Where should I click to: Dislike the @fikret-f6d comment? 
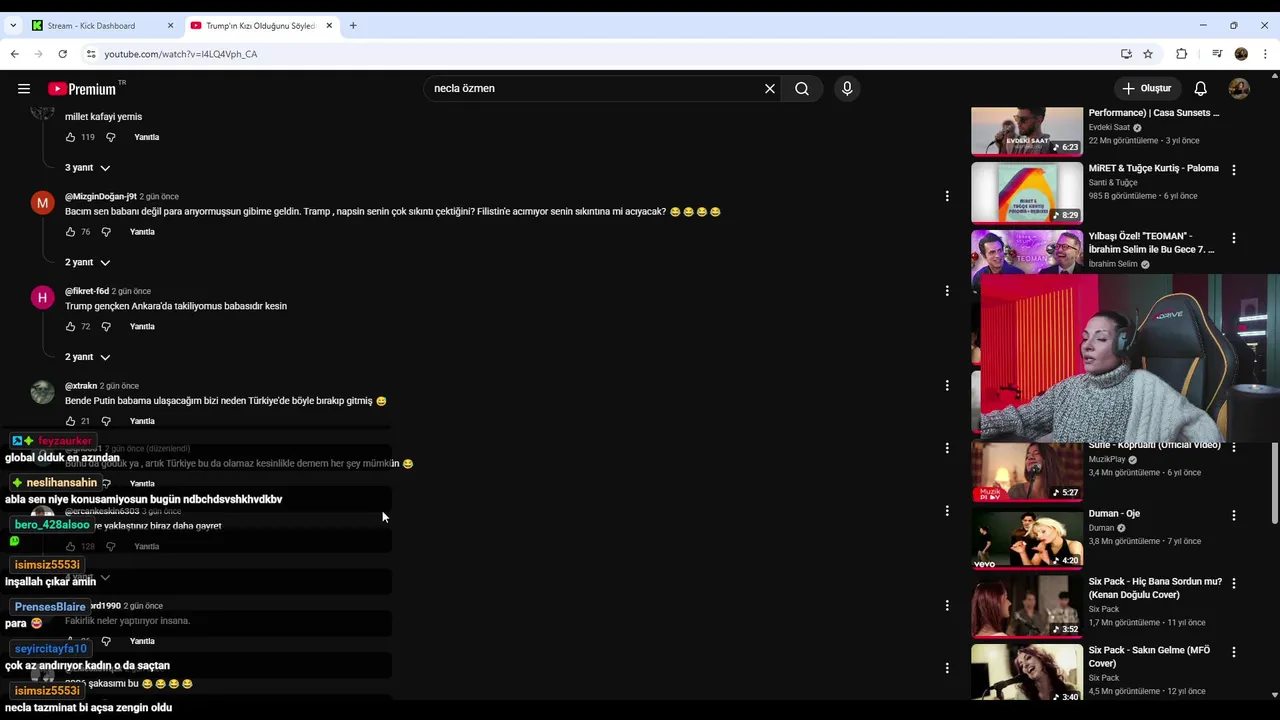[x=106, y=327]
